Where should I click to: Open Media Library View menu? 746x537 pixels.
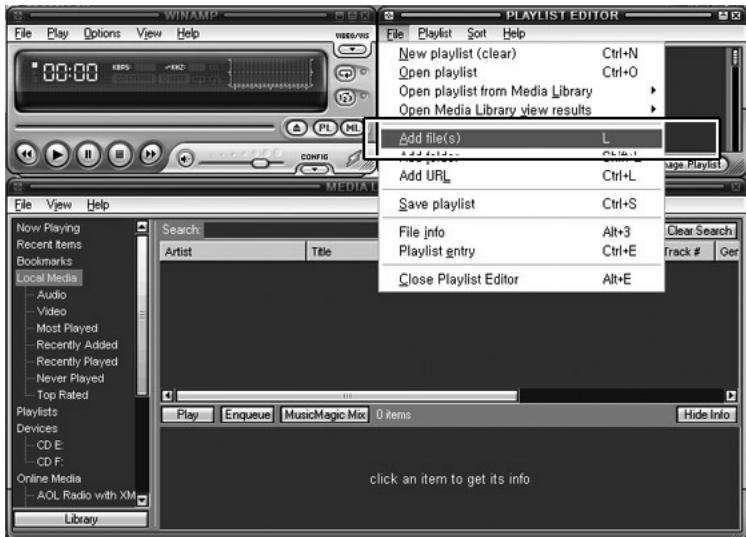pyautogui.click(x=59, y=205)
